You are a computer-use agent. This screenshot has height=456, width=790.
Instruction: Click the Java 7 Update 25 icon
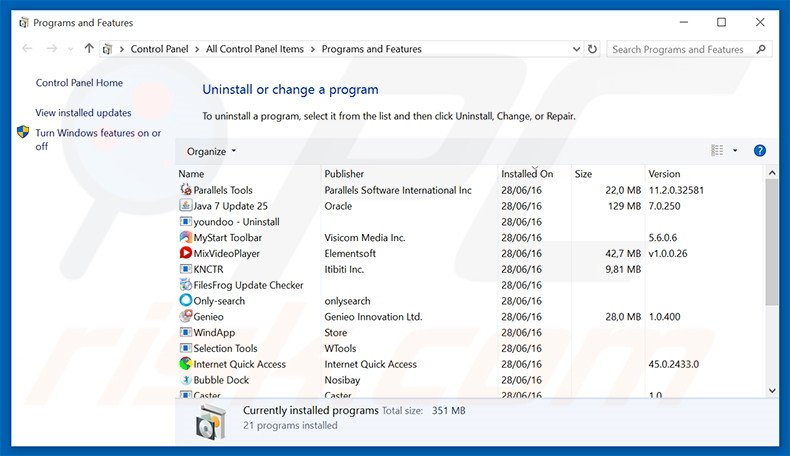[186, 206]
